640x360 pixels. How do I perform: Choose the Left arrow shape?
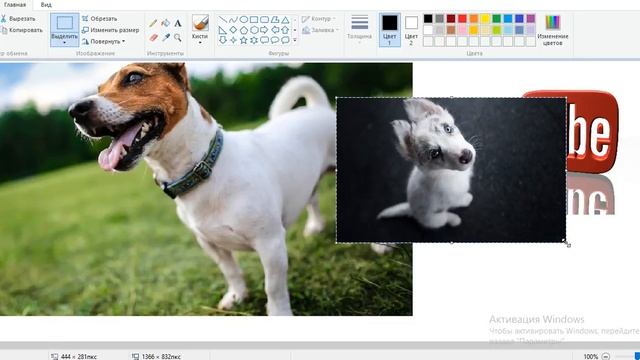275,30
